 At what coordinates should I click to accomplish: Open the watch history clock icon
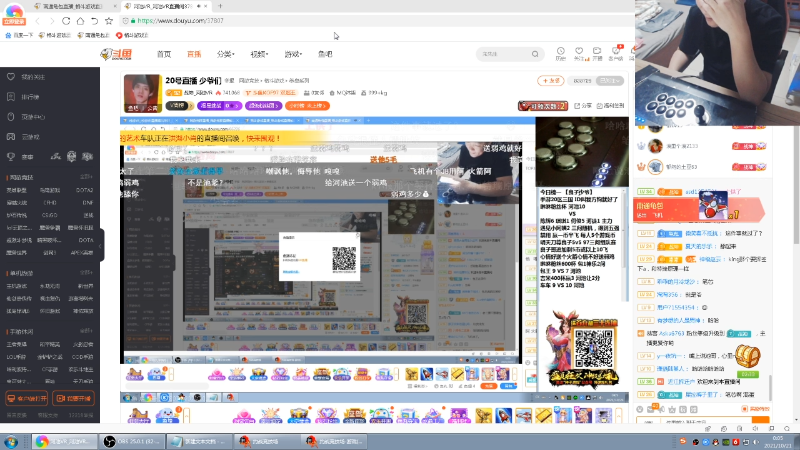point(561,53)
